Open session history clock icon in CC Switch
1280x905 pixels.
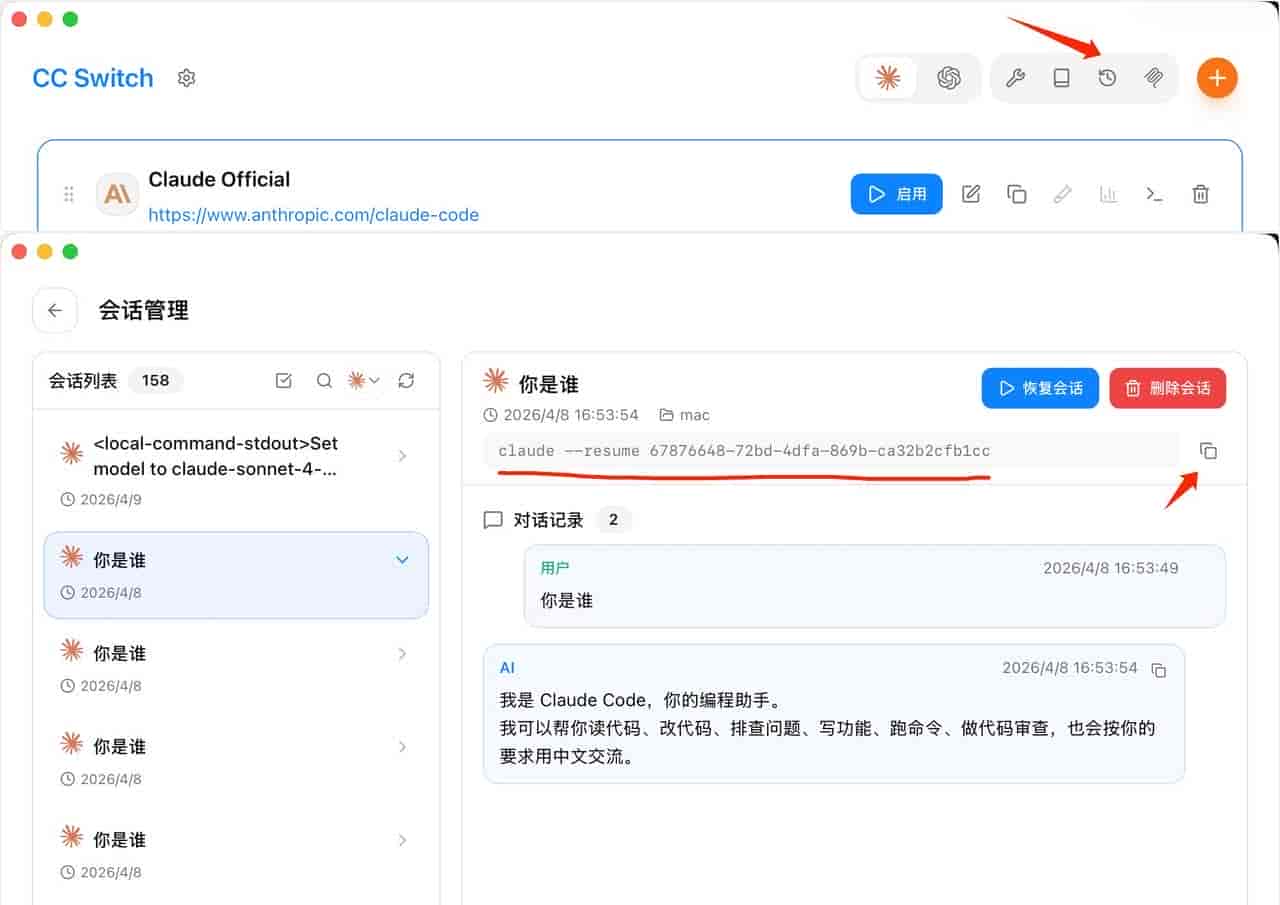click(1107, 78)
